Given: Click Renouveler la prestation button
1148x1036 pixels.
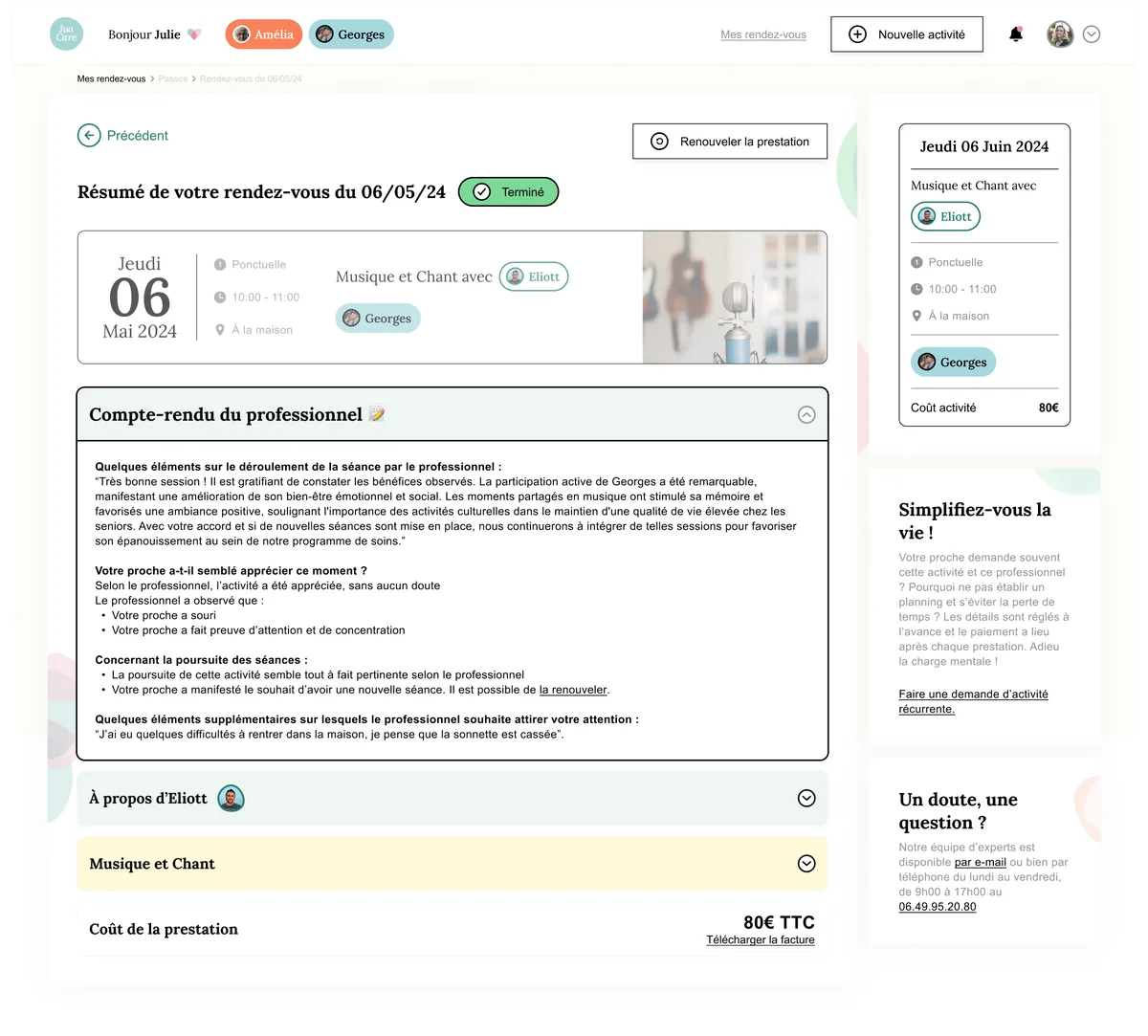Looking at the screenshot, I should 730,142.
